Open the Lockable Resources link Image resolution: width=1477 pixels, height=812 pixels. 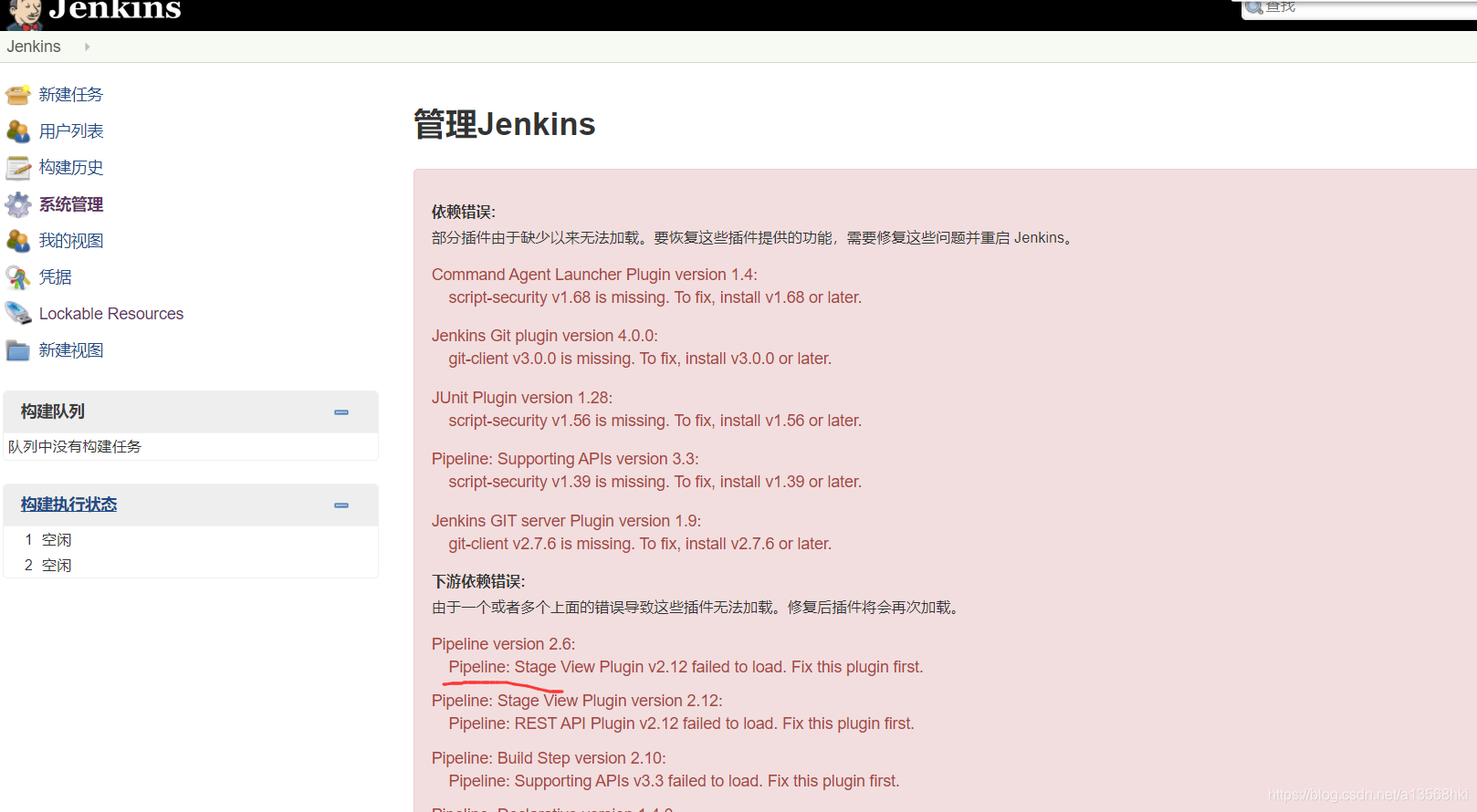(x=111, y=314)
